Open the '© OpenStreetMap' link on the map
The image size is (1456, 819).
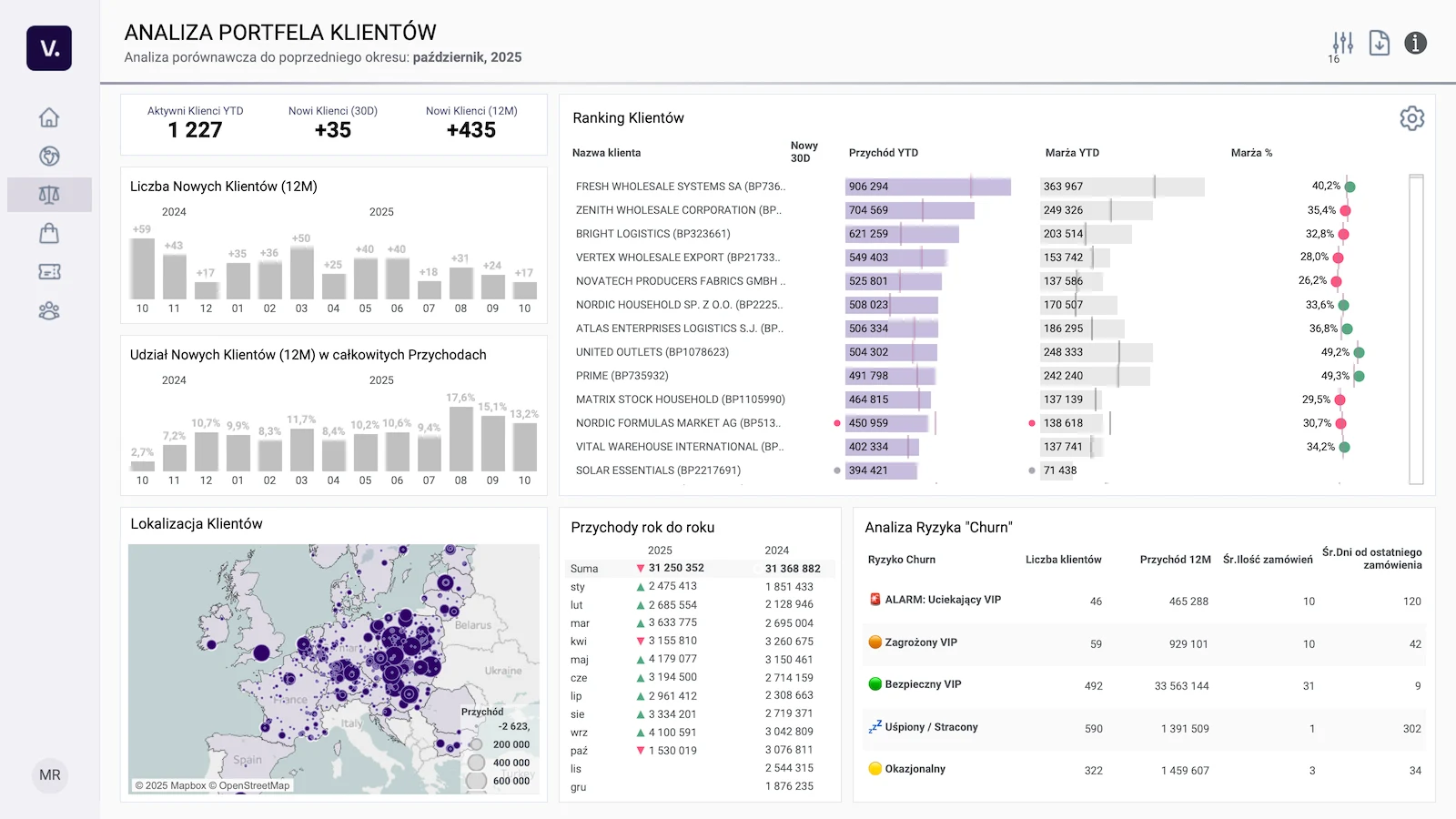click(250, 784)
